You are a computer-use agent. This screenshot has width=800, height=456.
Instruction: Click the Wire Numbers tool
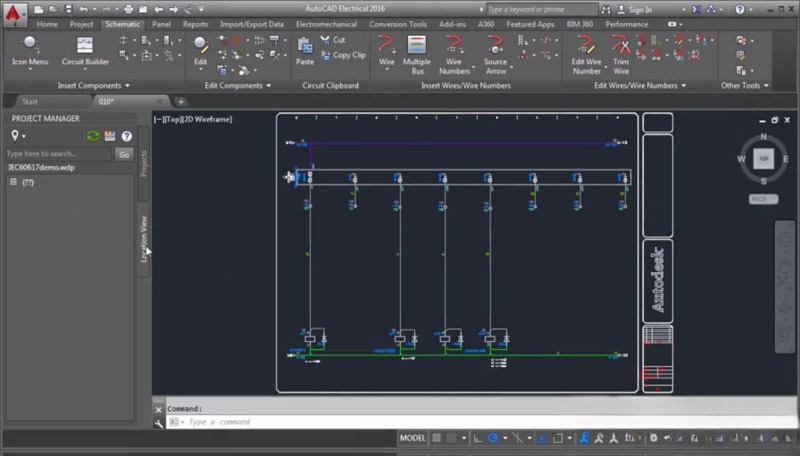[x=454, y=55]
